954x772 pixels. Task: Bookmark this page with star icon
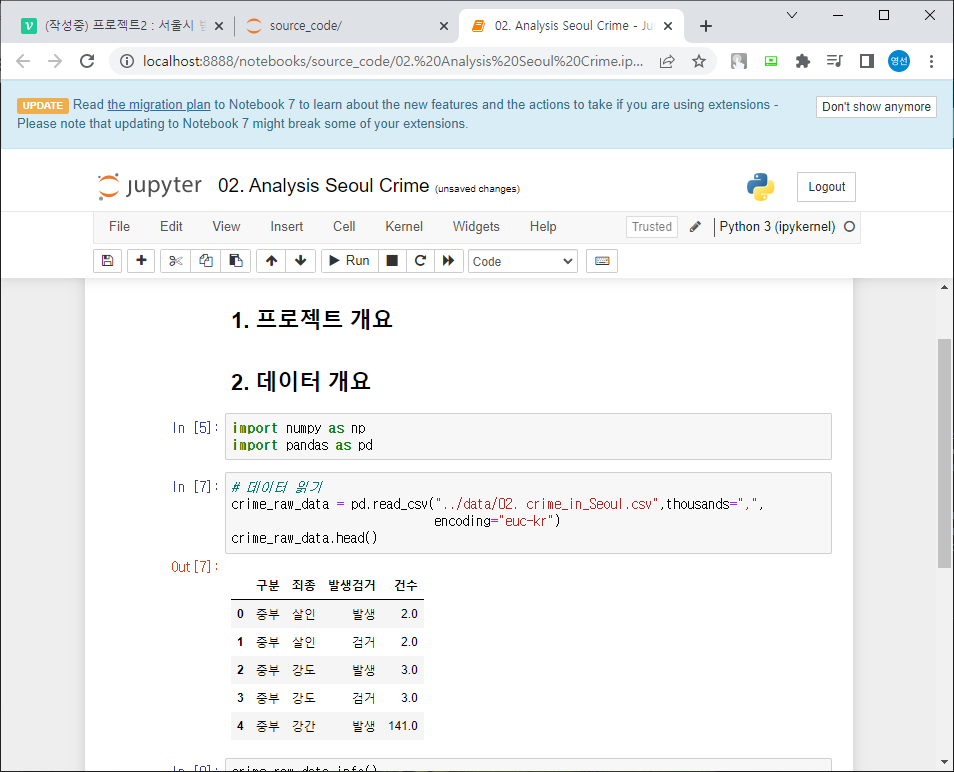(x=699, y=61)
